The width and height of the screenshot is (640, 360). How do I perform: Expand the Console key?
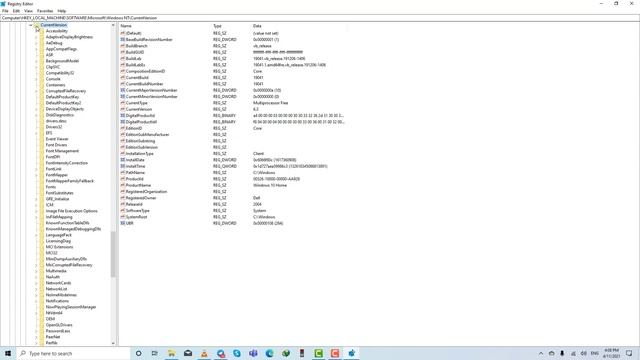tap(36, 79)
